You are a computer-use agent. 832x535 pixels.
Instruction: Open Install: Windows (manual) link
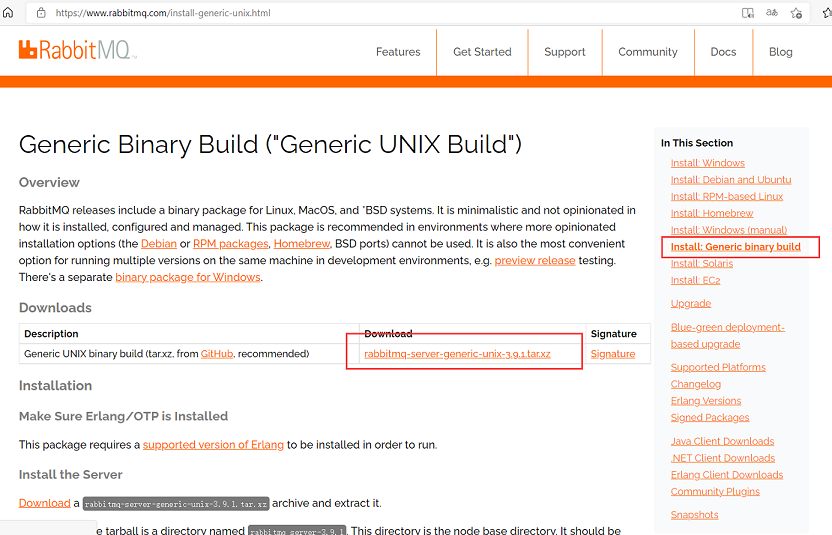coord(729,230)
